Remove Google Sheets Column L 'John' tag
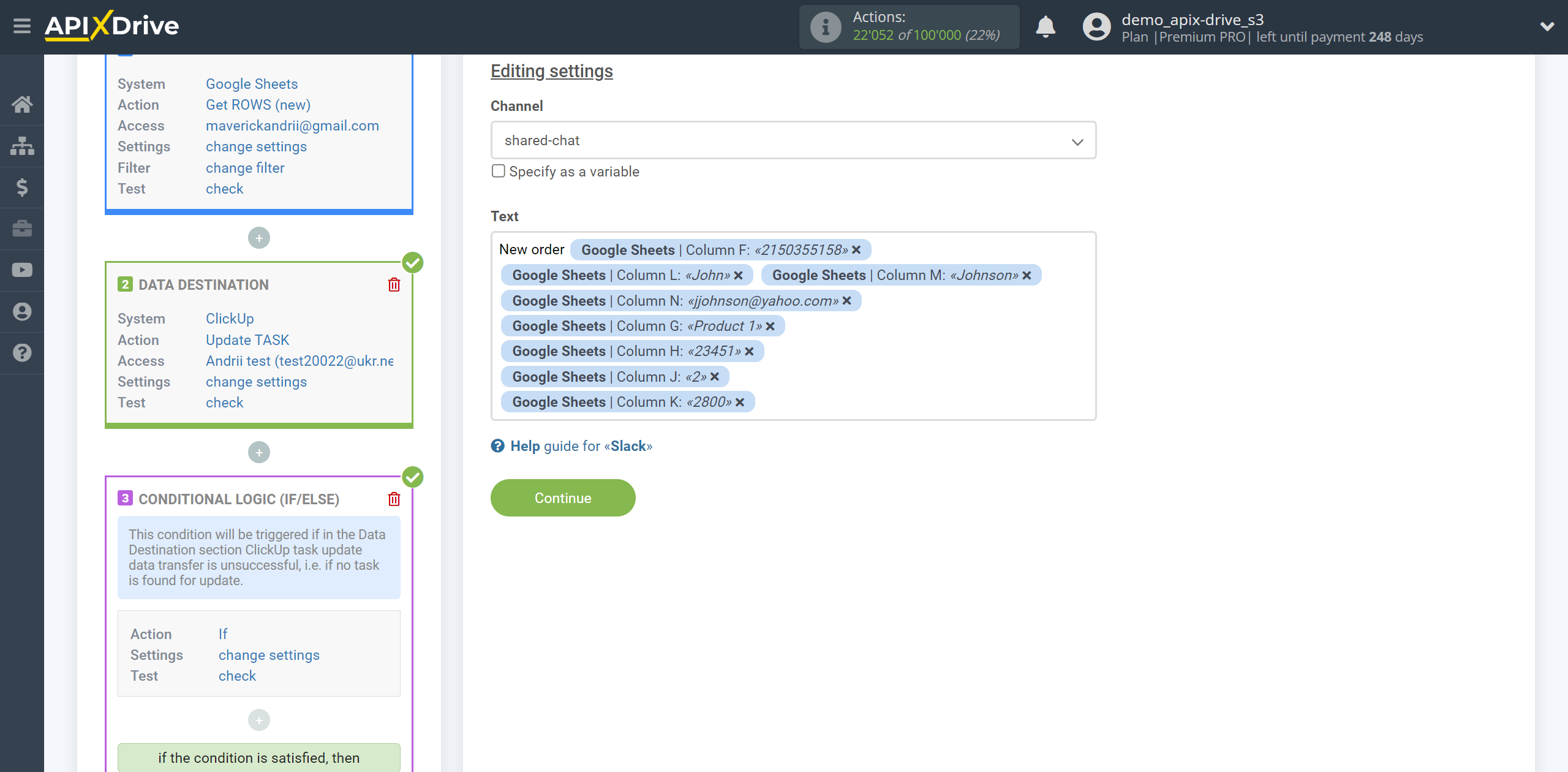 [x=738, y=275]
